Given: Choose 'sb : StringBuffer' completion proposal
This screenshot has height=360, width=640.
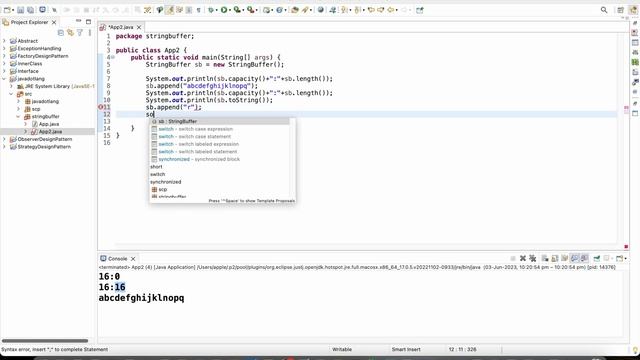Looking at the screenshot, I should coord(220,121).
